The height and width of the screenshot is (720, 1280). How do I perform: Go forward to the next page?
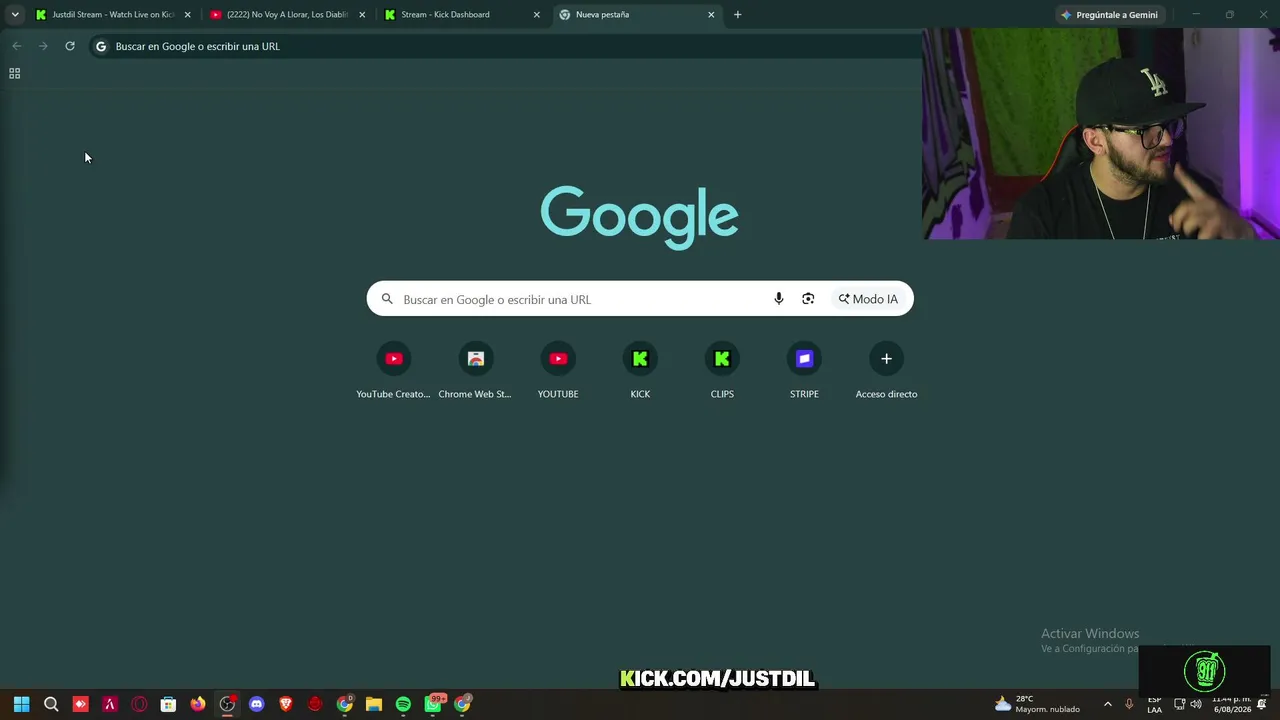pos(43,46)
